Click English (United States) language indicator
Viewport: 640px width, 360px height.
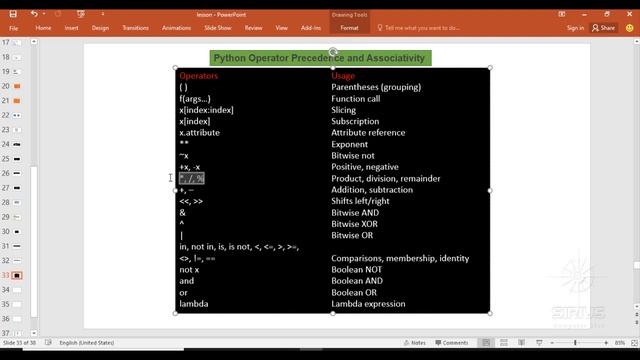(87, 343)
